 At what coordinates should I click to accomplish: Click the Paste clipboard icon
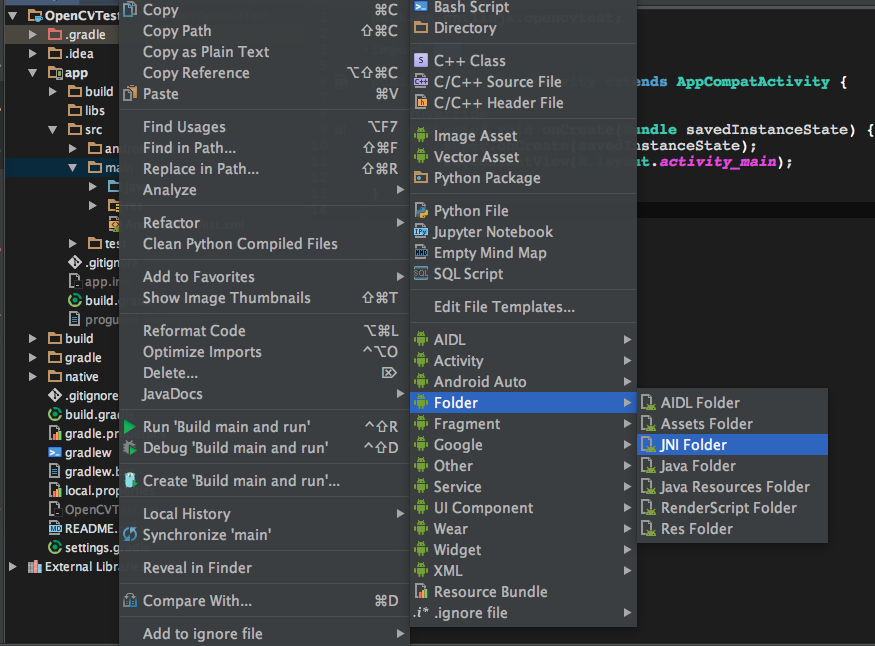click(130, 93)
